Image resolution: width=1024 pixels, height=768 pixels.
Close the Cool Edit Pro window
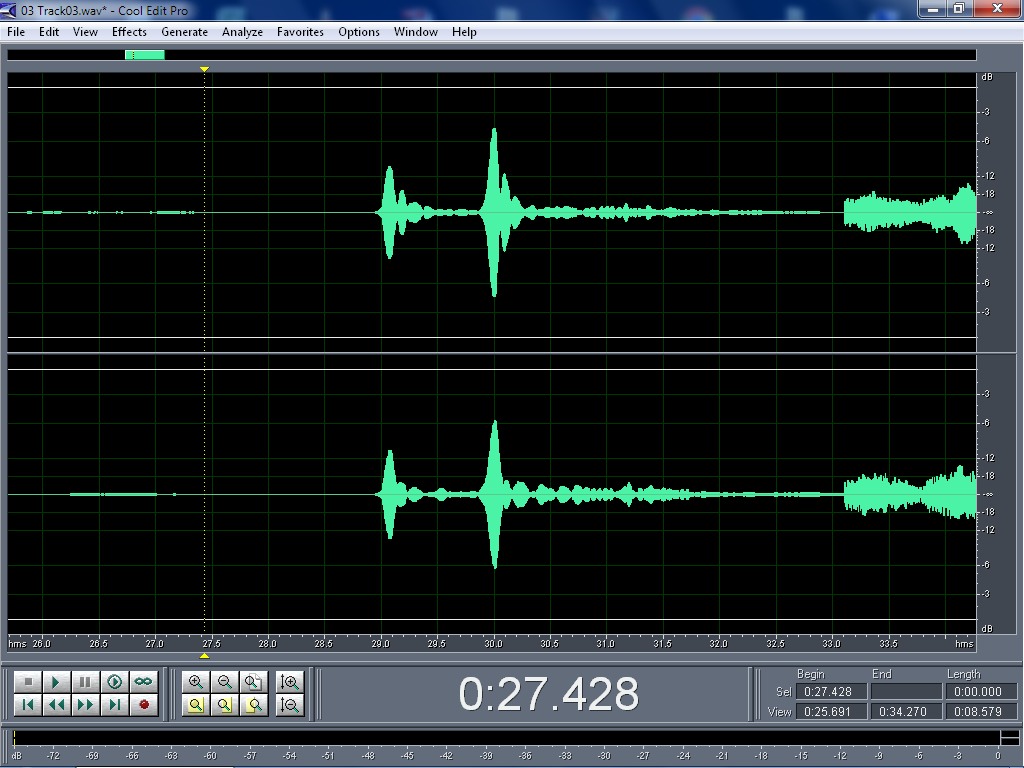coord(997,8)
